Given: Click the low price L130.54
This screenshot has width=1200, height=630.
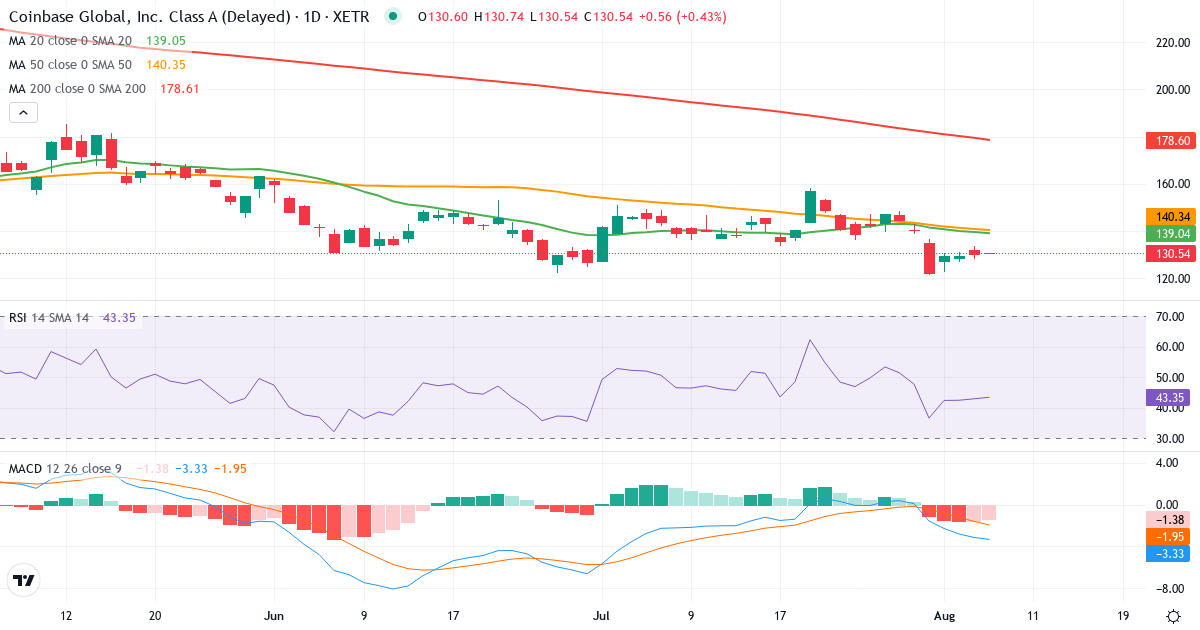Looking at the screenshot, I should tap(554, 17).
